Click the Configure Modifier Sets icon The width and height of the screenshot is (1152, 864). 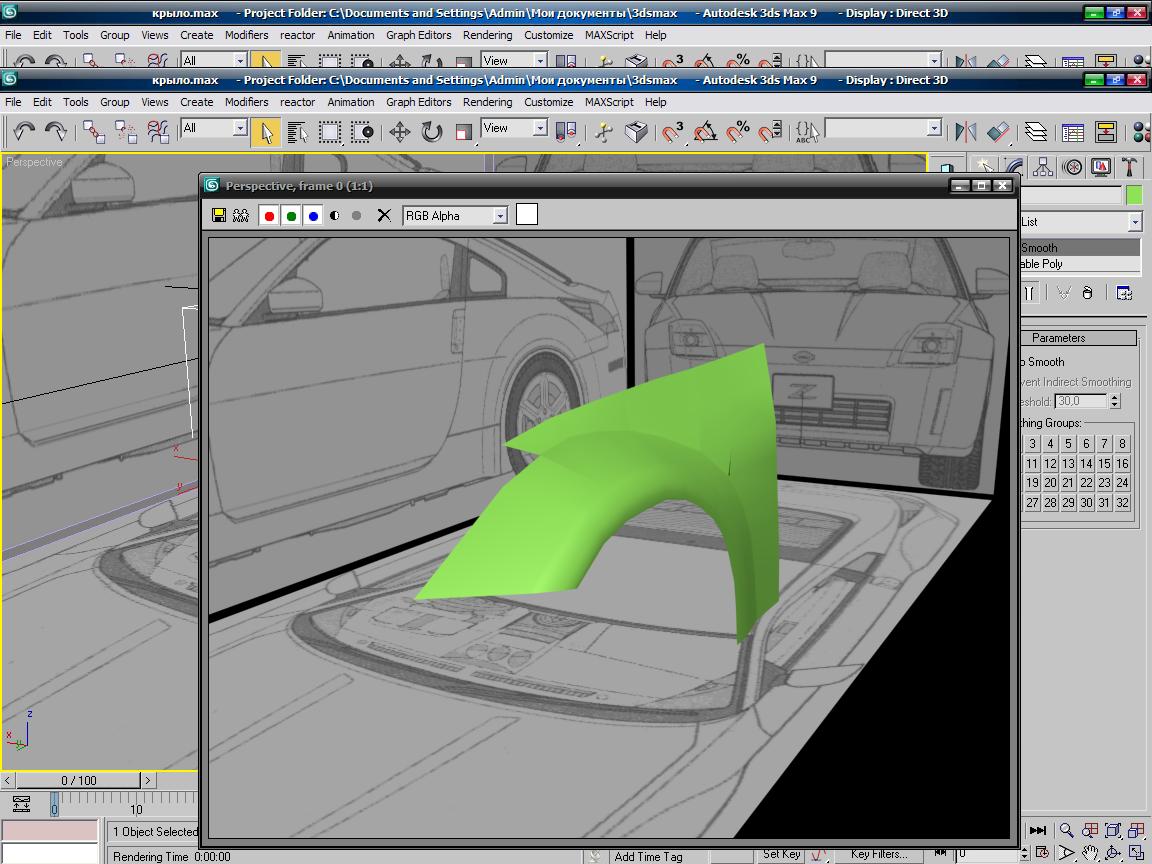click(1124, 292)
